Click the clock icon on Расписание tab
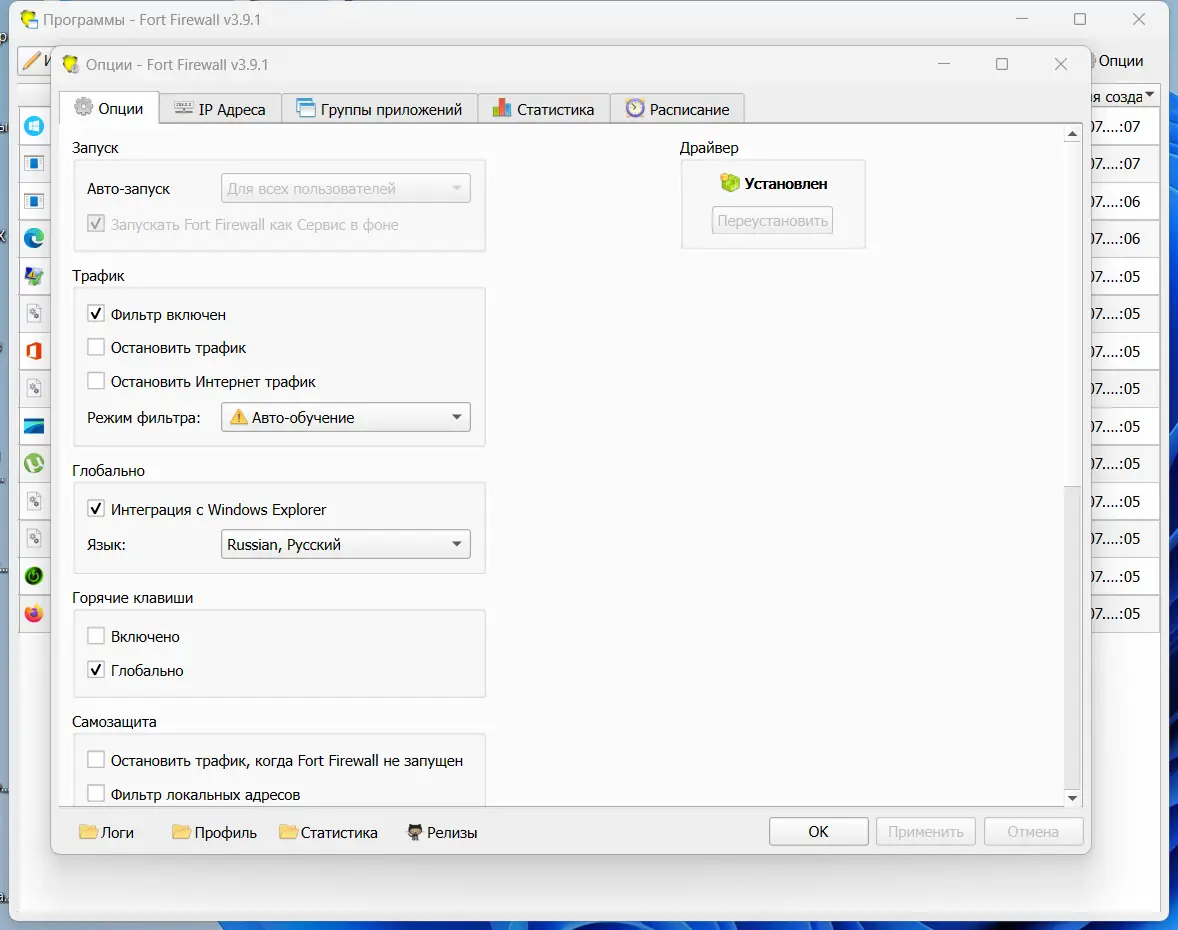This screenshot has height=930, width=1178. click(635, 108)
